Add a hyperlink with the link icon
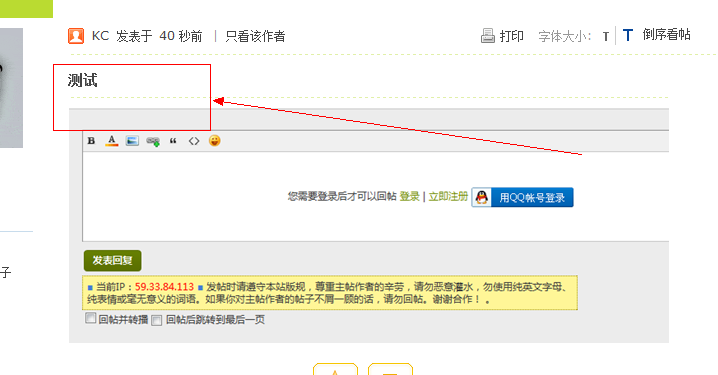The height and width of the screenshot is (375, 718). point(153,141)
